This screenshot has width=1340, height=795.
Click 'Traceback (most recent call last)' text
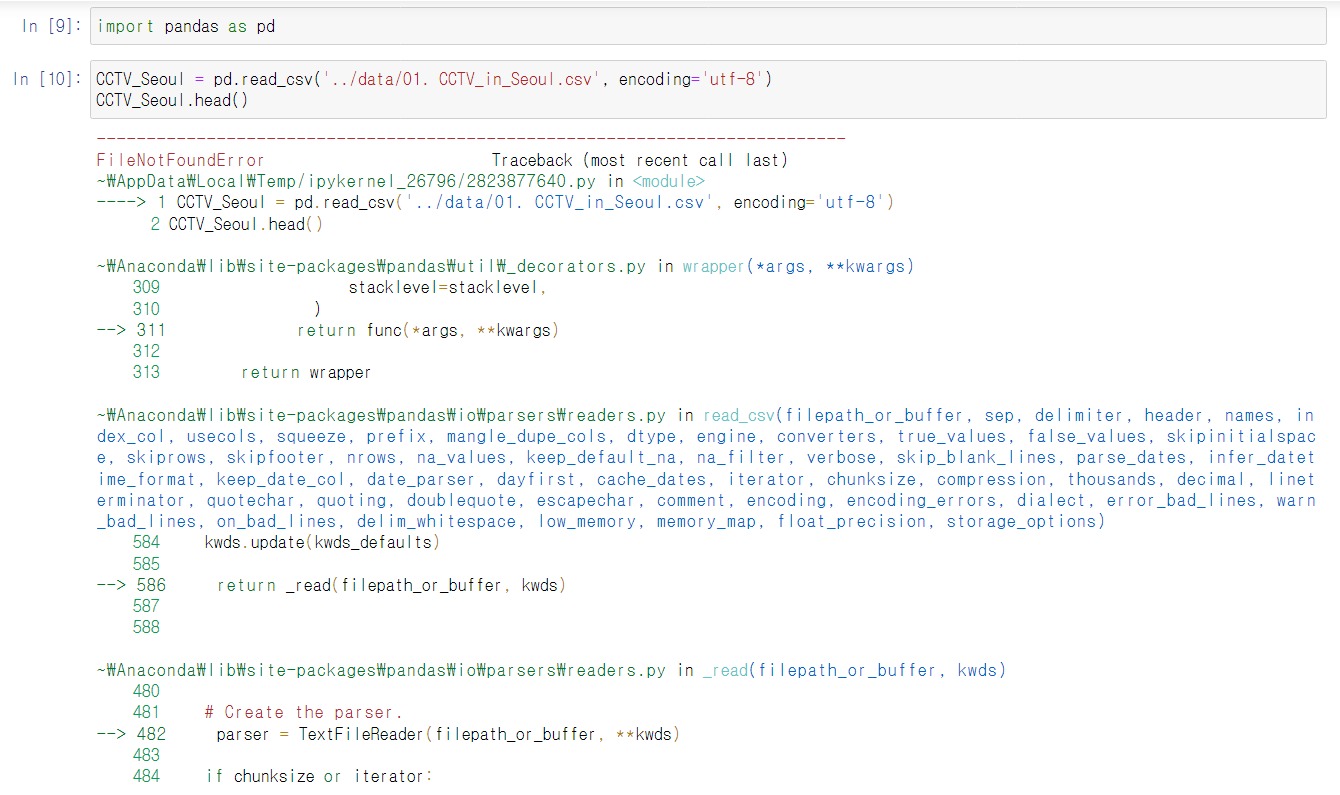(639, 160)
